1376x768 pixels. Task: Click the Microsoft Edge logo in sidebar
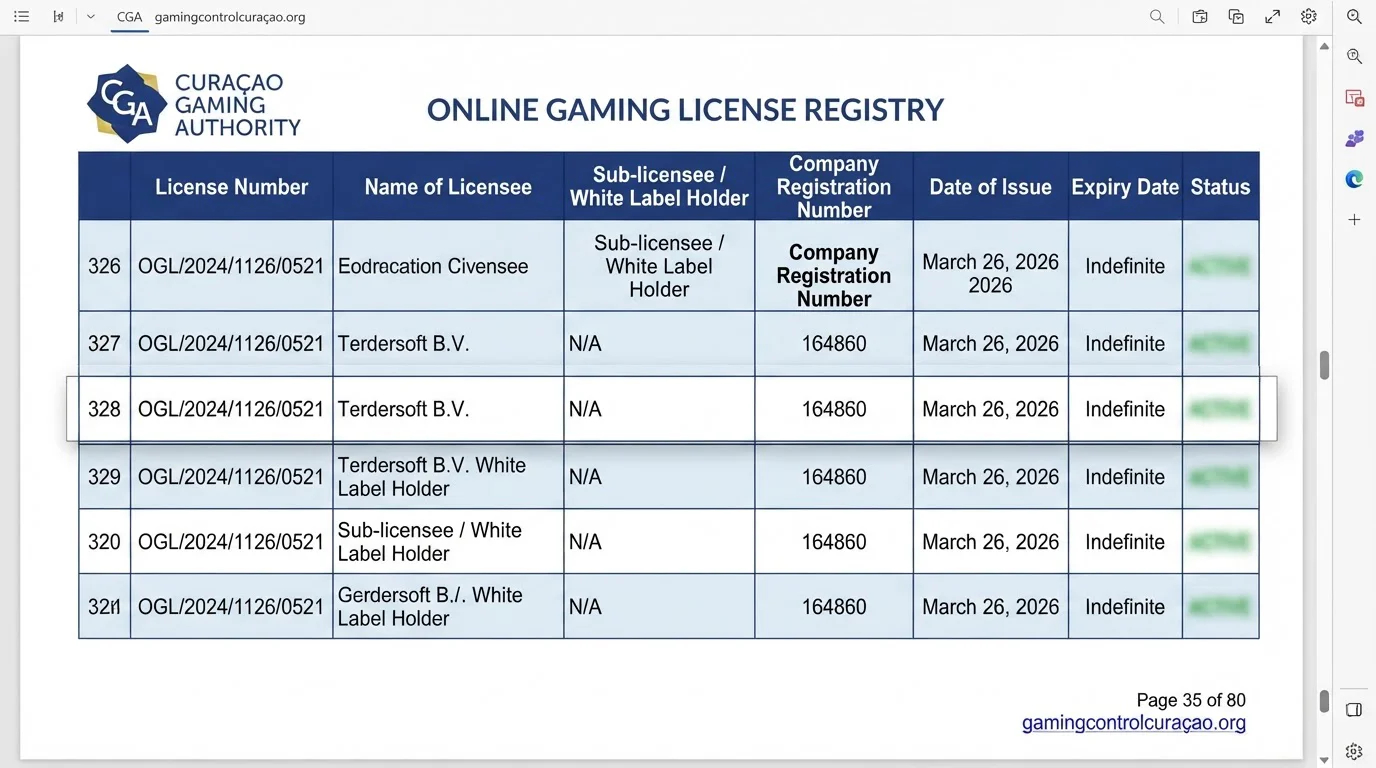pyautogui.click(x=1354, y=179)
